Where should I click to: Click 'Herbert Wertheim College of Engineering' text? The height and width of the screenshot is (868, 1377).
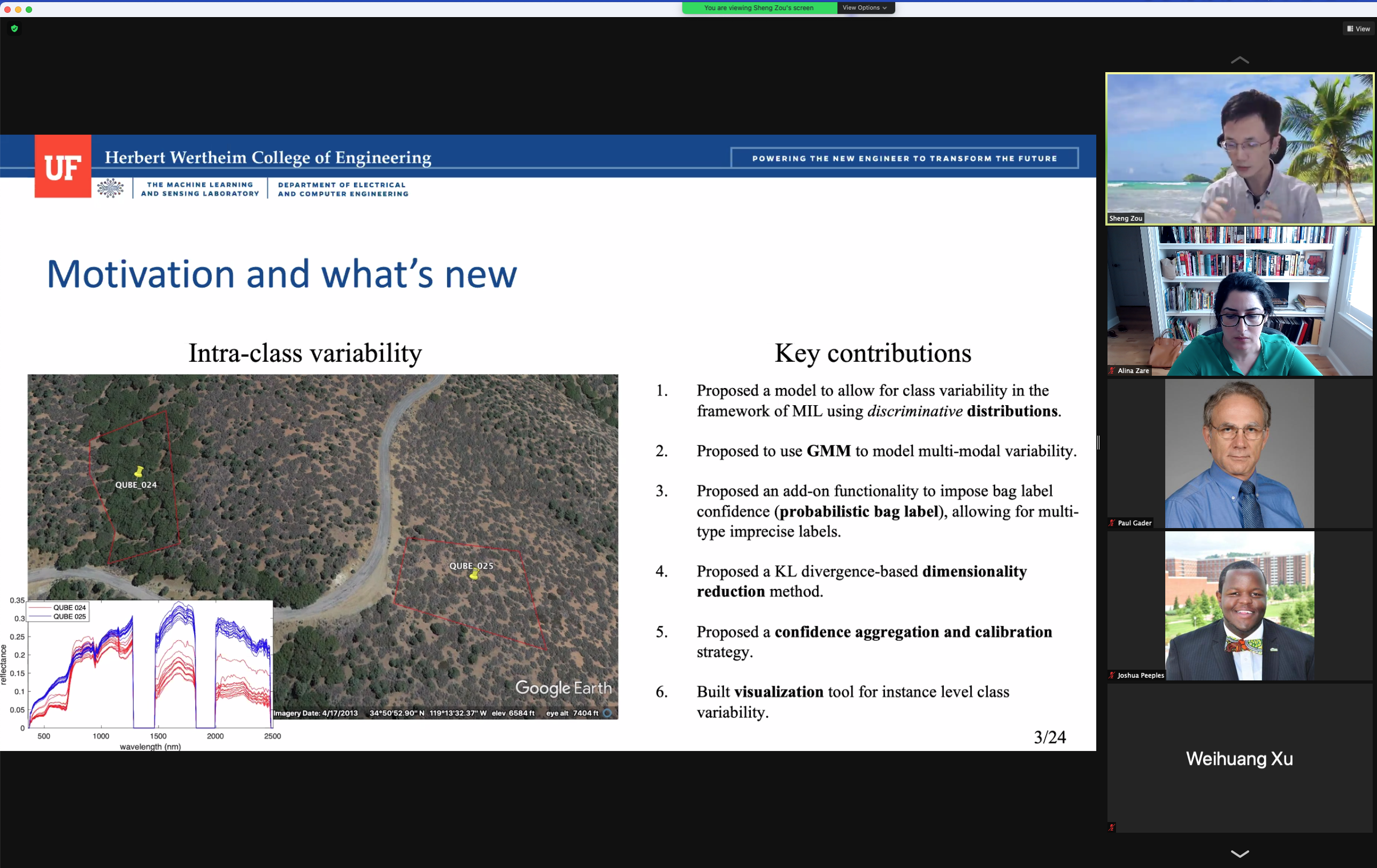click(x=267, y=157)
